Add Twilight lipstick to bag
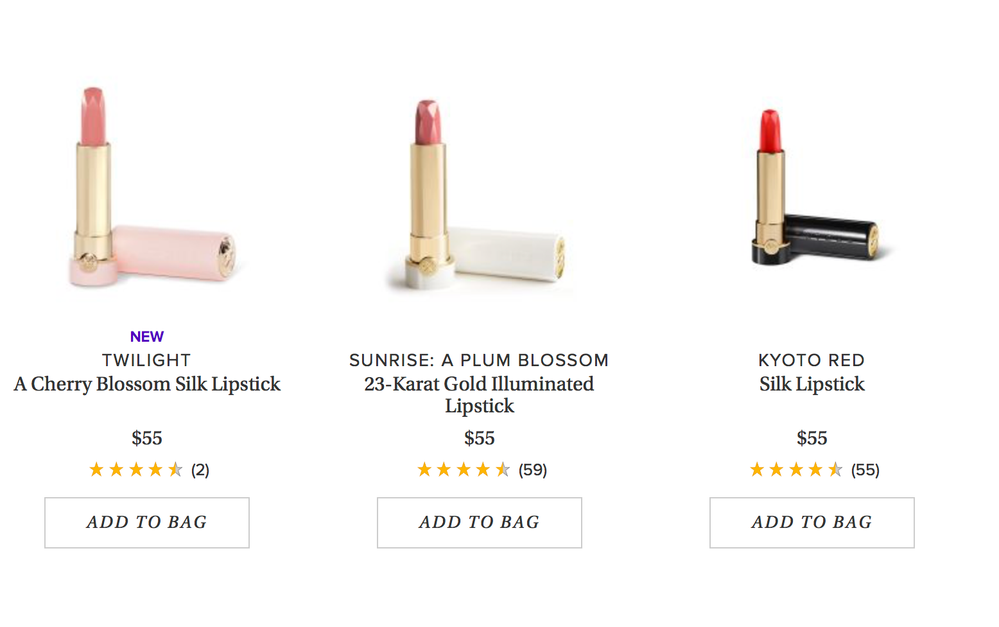 (x=147, y=522)
